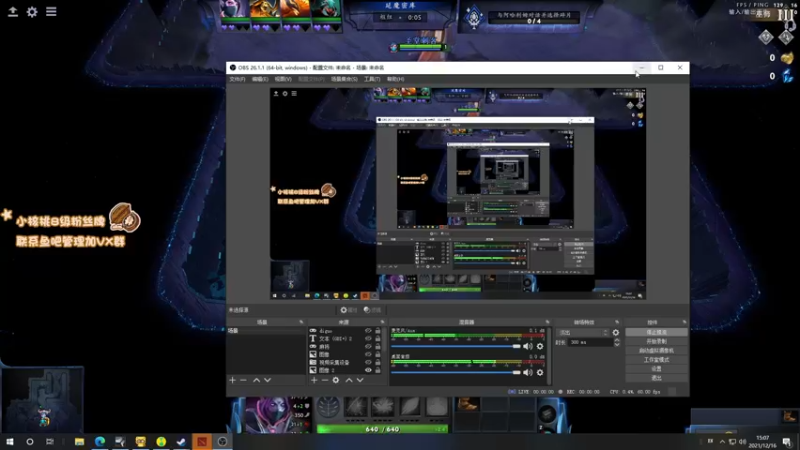Open the 帮助(H) menu in OBS
Screen dimensions: 800x450
click(x=395, y=79)
